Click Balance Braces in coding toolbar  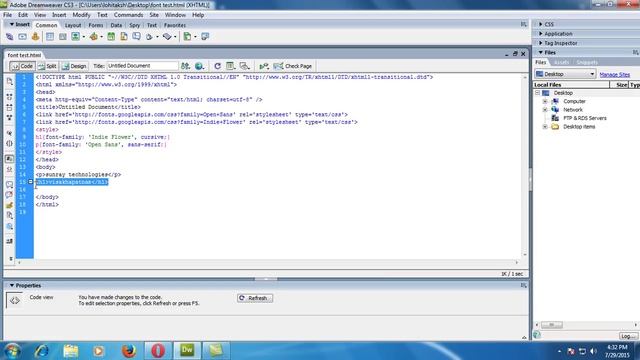10,143
